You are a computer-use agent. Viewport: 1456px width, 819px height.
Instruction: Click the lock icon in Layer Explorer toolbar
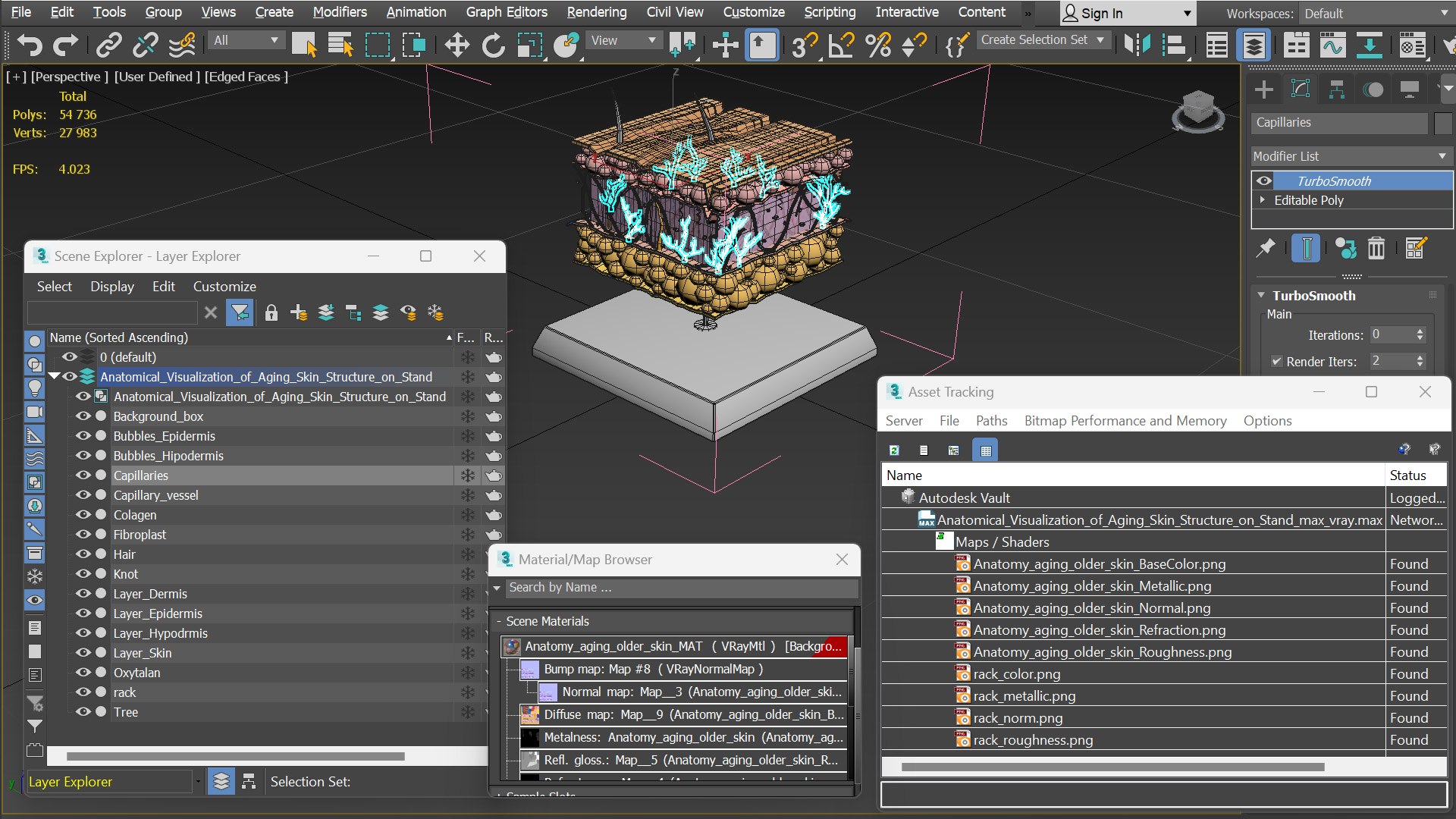pos(271,312)
